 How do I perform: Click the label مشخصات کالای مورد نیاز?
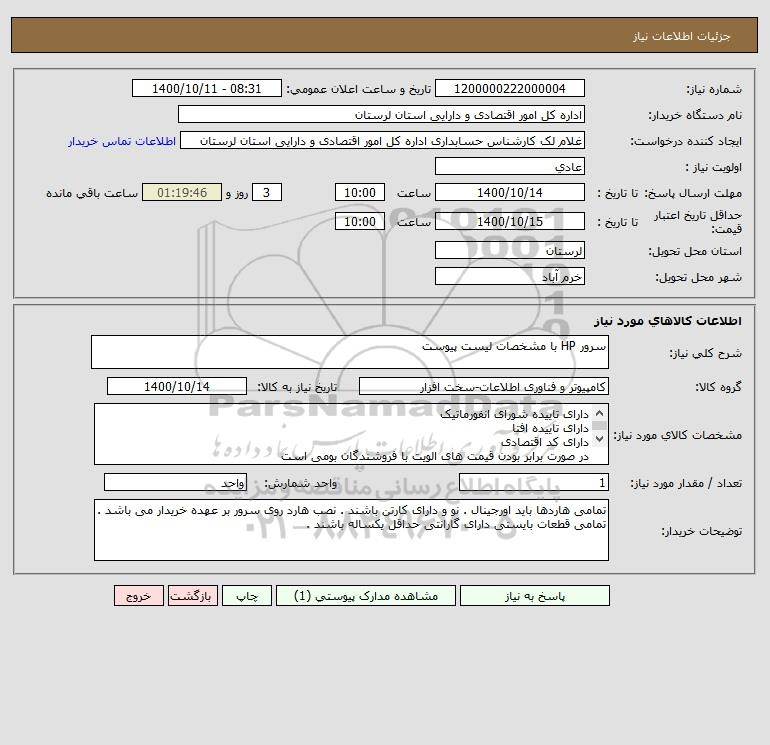click(x=678, y=435)
